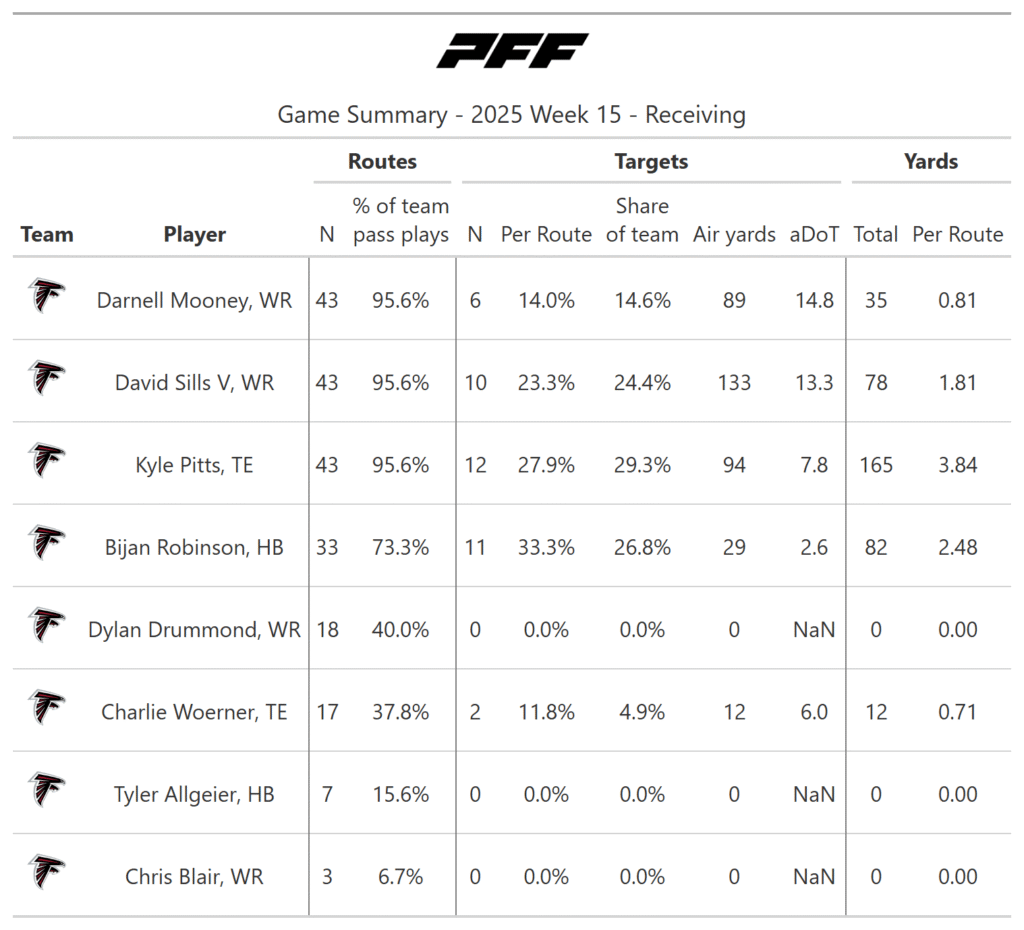Click Falcons logo beside David Sills V

pos(46,380)
